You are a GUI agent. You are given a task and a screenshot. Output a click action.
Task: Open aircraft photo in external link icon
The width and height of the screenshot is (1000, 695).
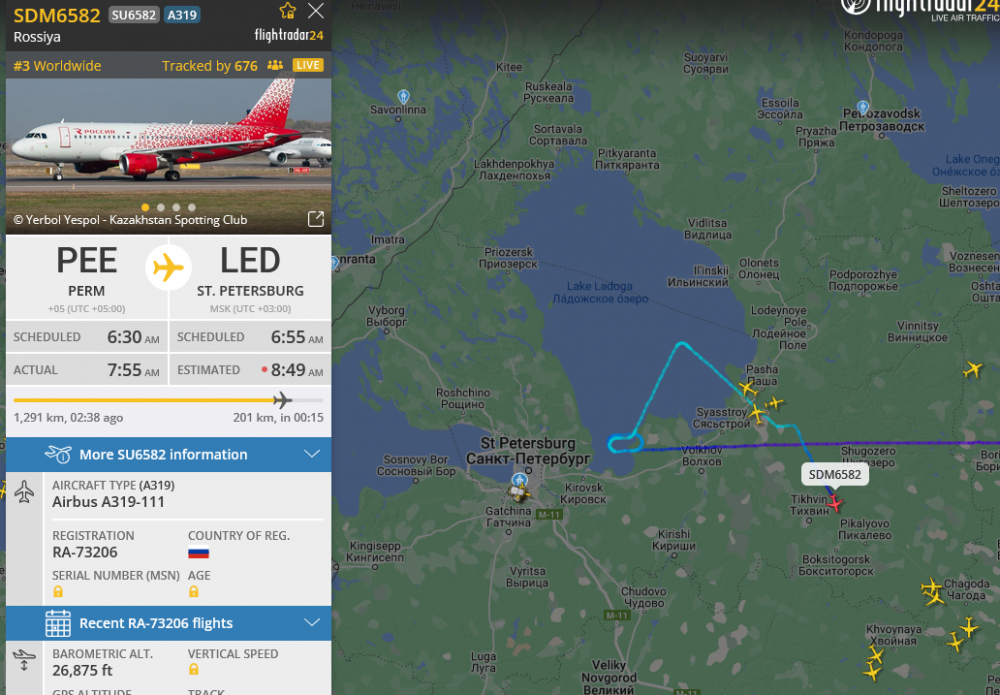(x=316, y=219)
